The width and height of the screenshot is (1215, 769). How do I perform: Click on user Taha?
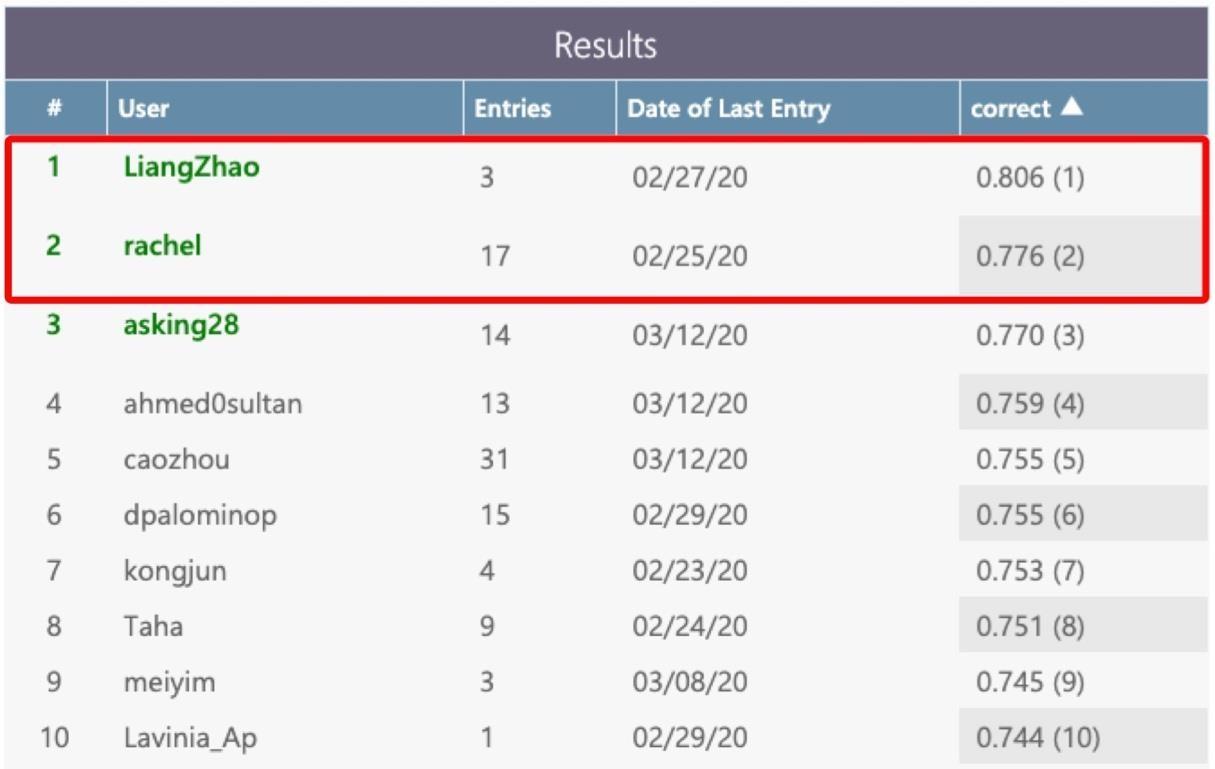(x=153, y=627)
